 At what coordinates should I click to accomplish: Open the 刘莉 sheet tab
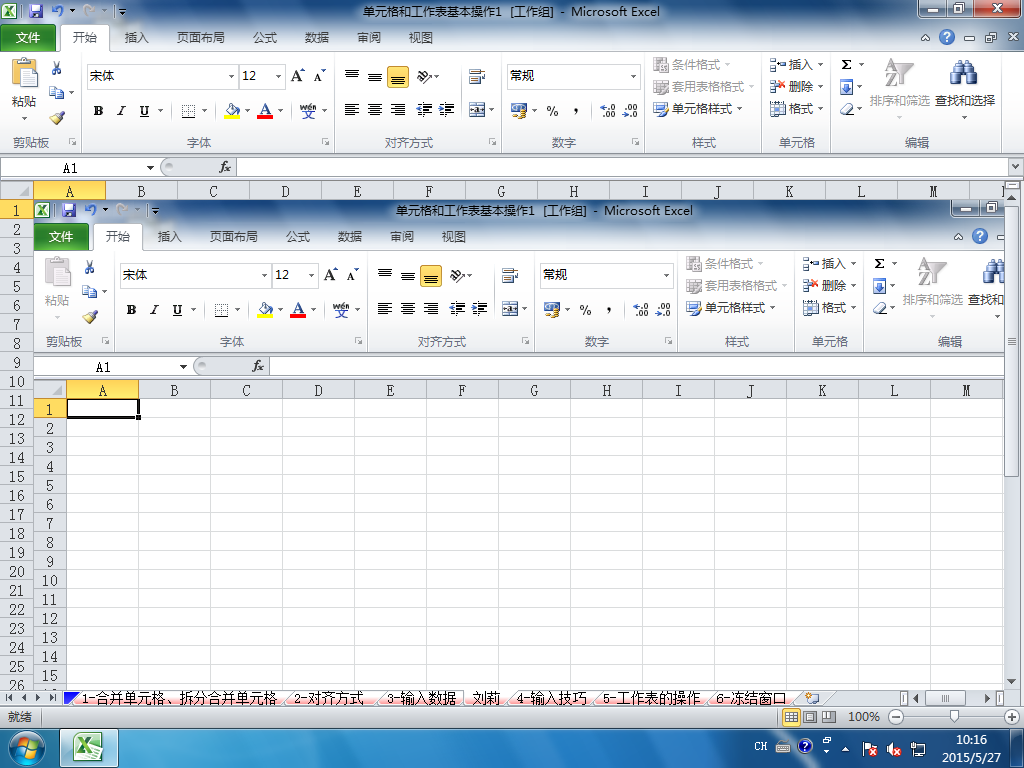coord(486,698)
